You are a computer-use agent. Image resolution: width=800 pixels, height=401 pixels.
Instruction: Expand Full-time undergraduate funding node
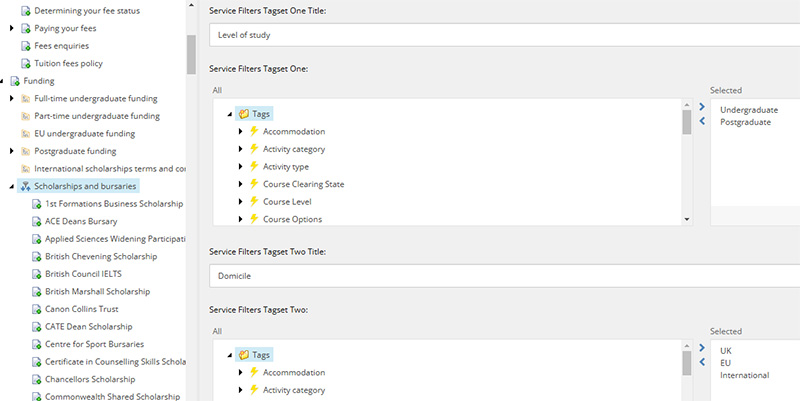coord(12,98)
